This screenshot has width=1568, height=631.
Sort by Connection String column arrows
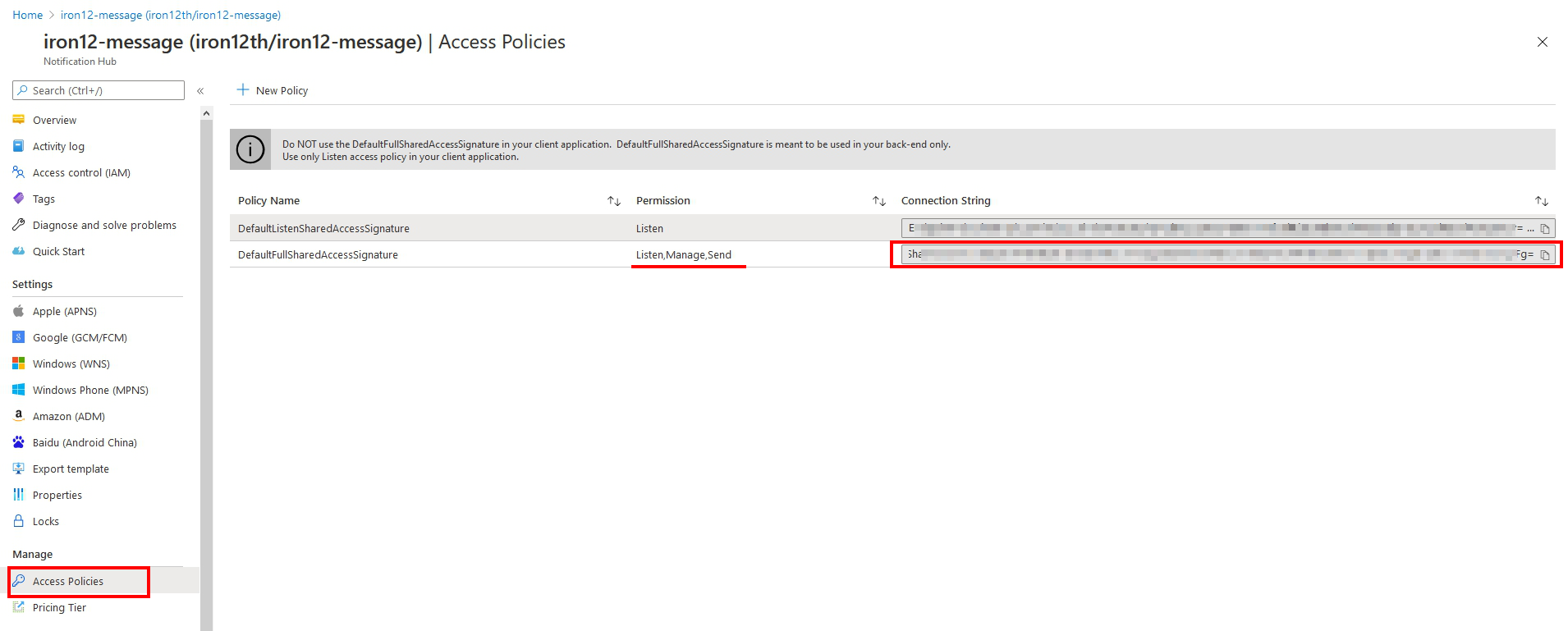click(x=1541, y=201)
